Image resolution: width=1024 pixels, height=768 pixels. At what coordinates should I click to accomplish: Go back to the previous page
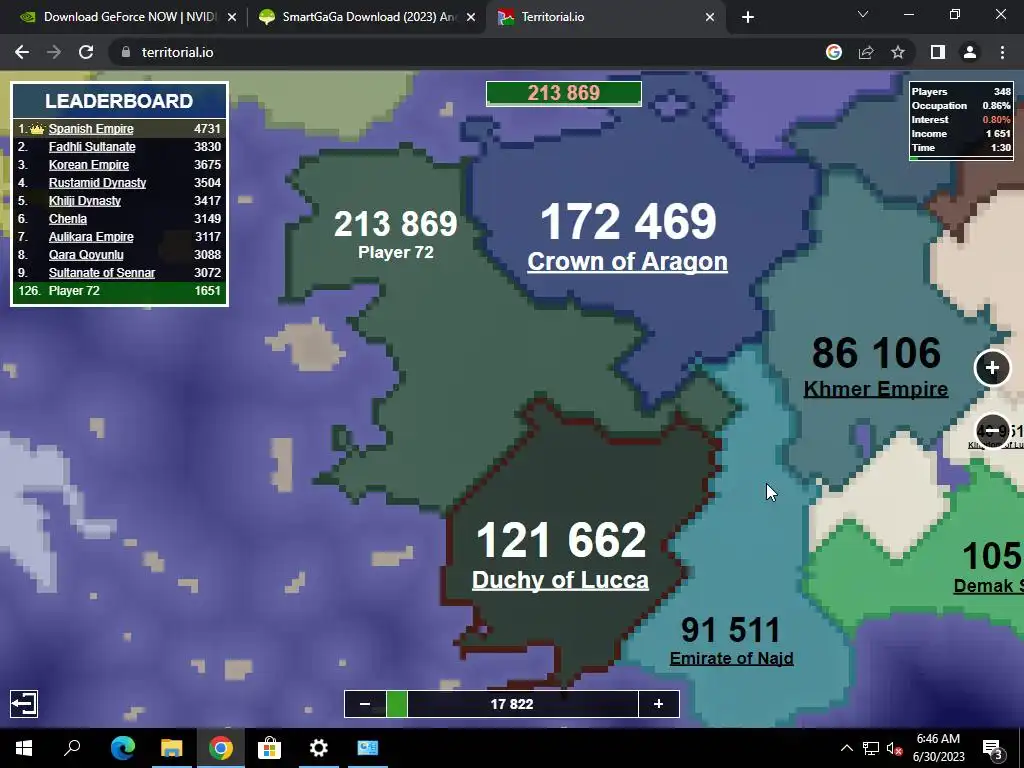[x=22, y=52]
